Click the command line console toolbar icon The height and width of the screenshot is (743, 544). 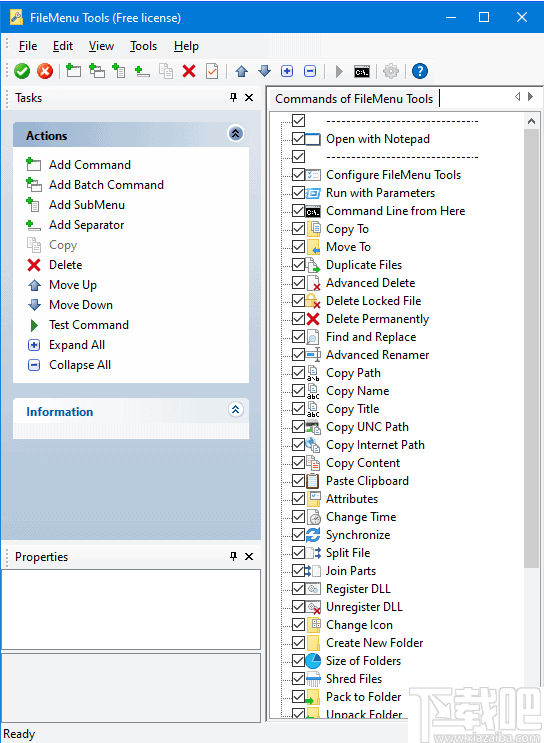pyautogui.click(x=362, y=72)
